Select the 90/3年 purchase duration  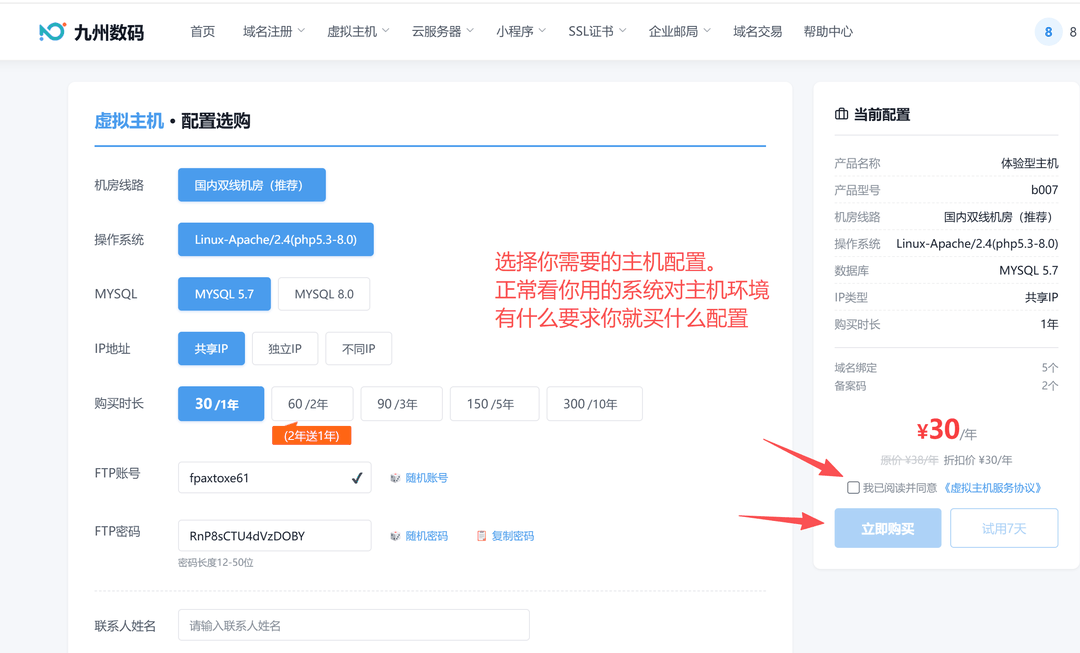click(402, 404)
